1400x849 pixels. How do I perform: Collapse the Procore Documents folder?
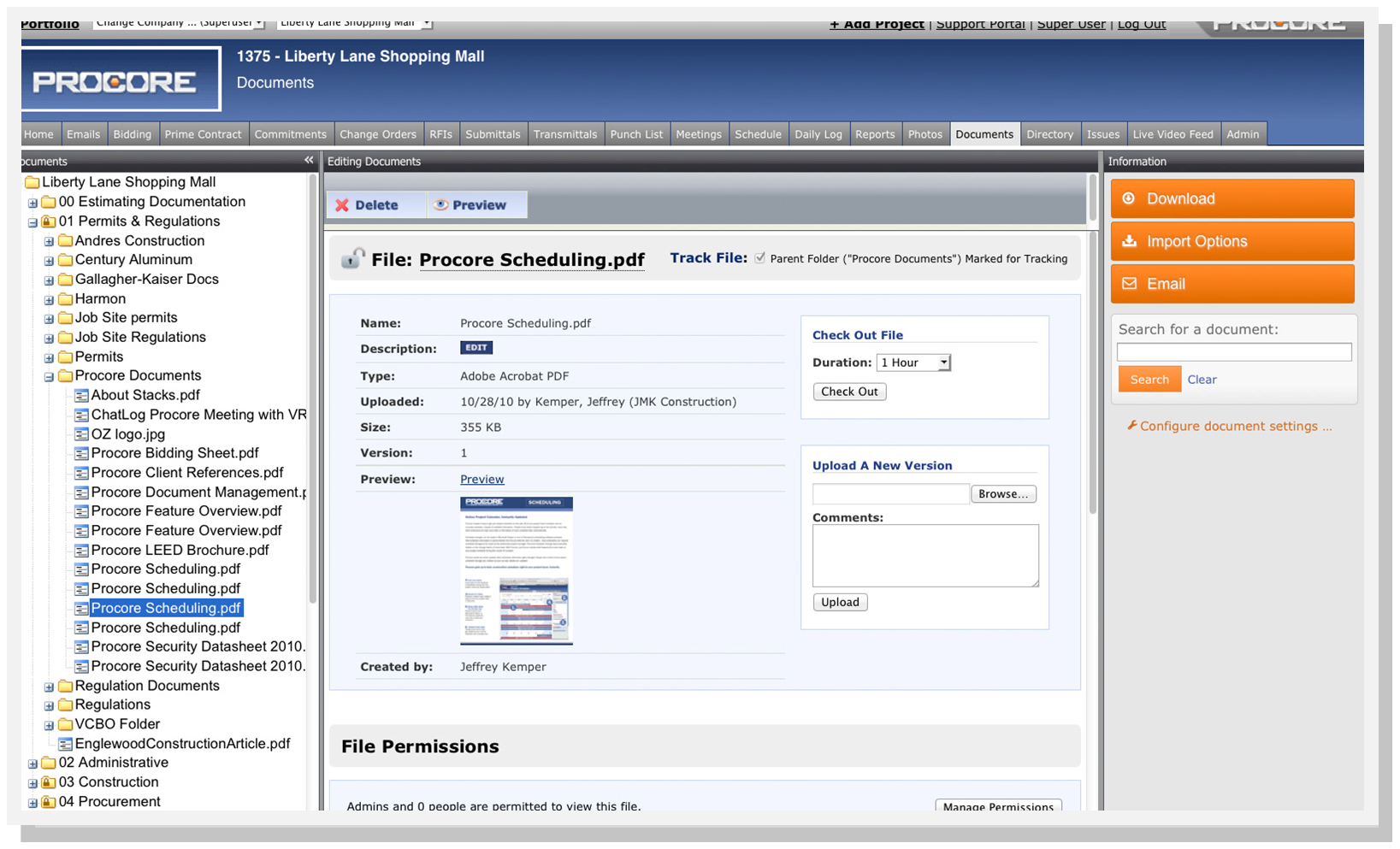pyautogui.click(x=49, y=376)
